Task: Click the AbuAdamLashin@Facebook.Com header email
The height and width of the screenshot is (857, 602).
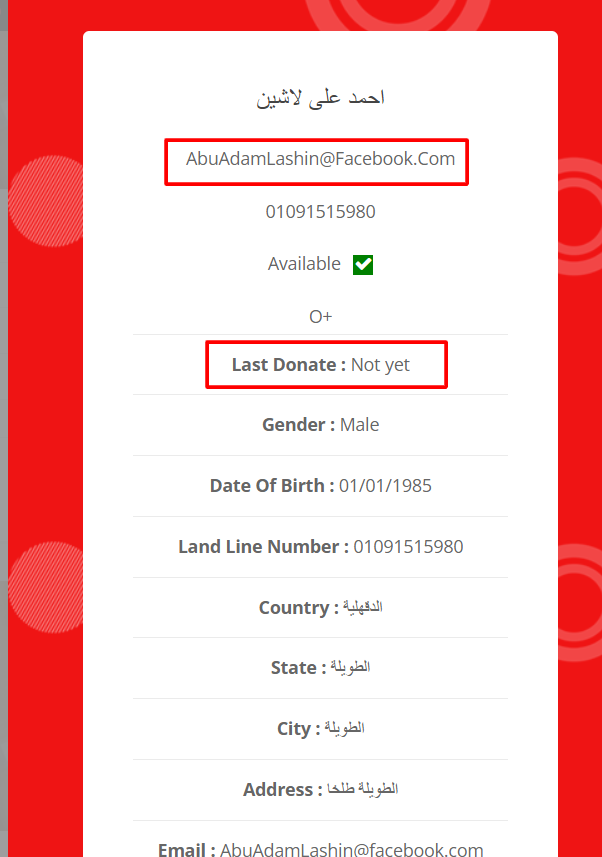Action: 320,159
